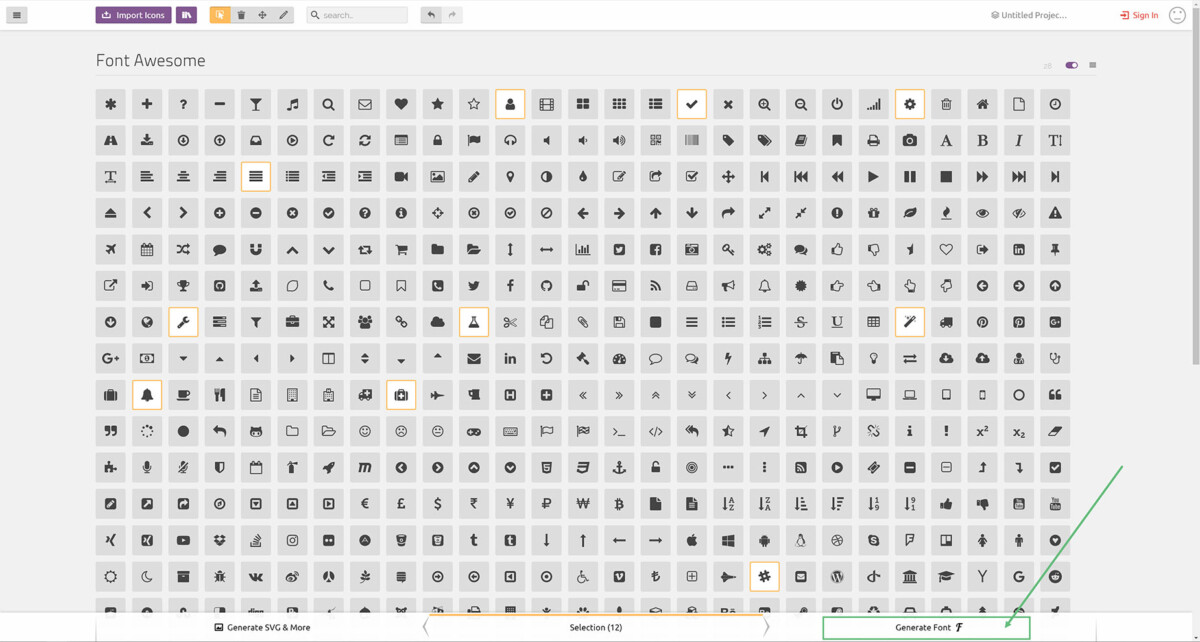This screenshot has height=642, width=1200.
Task: Select the move tool in the toolbar
Action: (x=263, y=14)
